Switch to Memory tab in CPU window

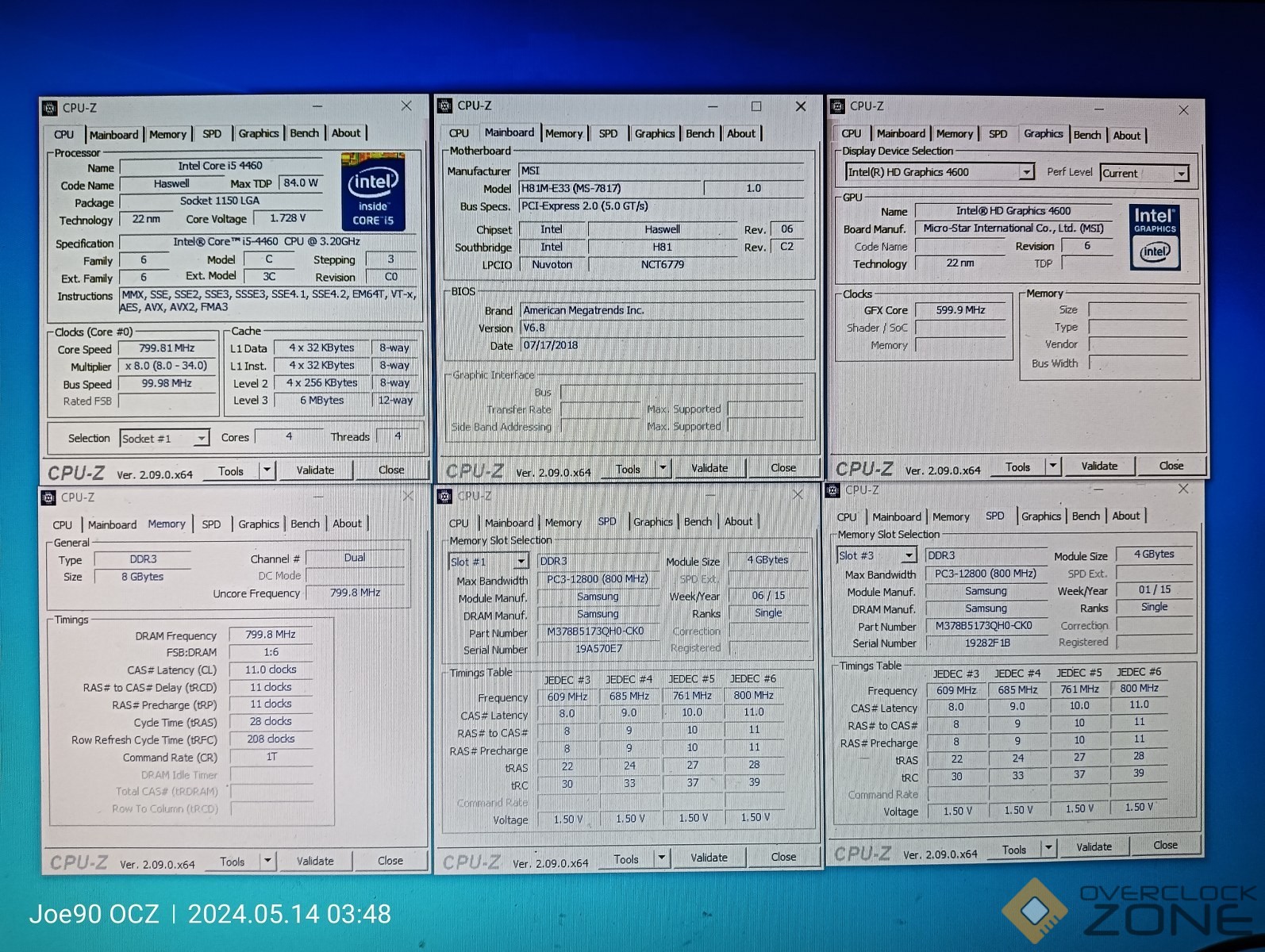point(167,134)
